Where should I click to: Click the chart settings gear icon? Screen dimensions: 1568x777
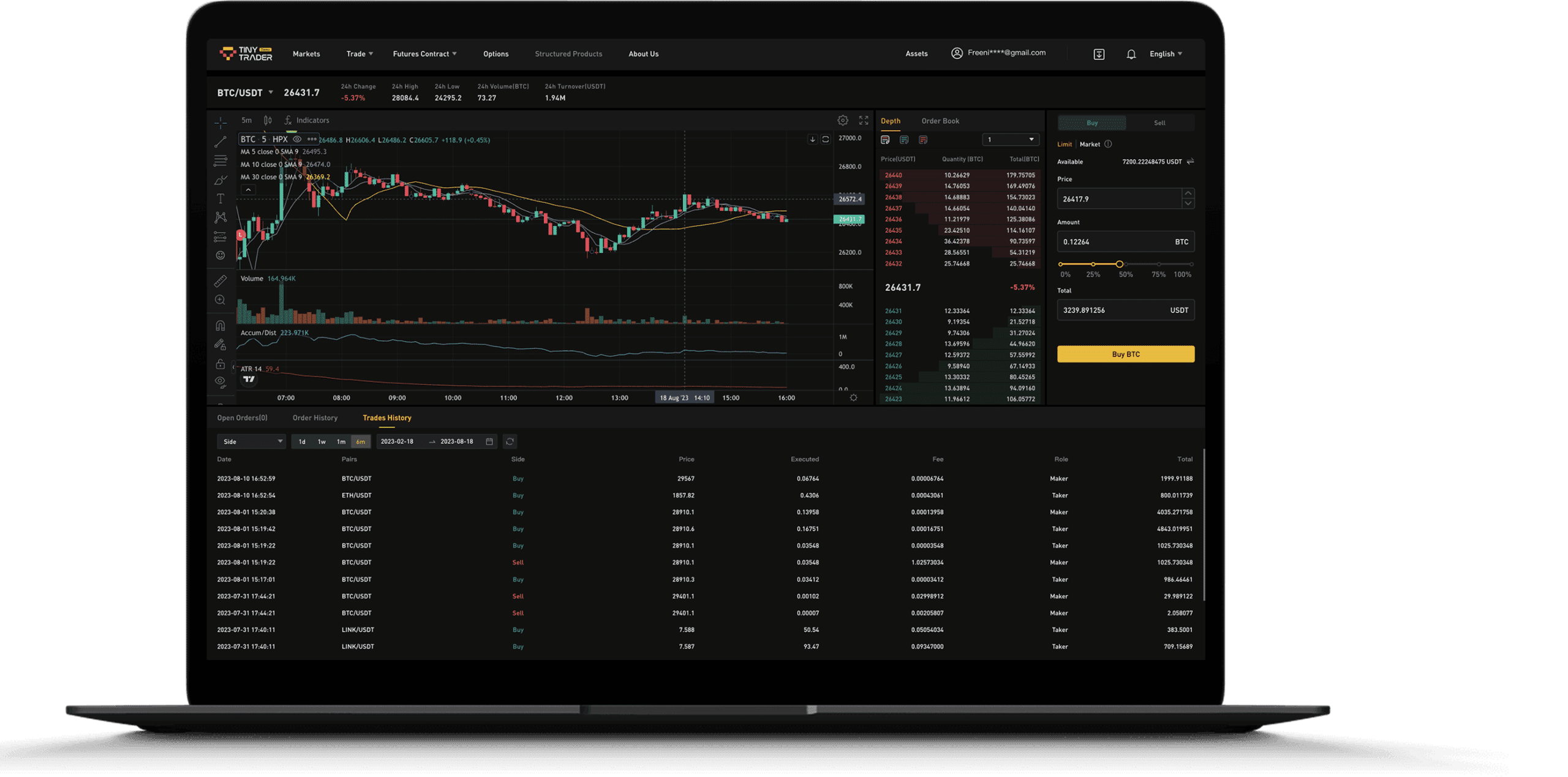(843, 121)
